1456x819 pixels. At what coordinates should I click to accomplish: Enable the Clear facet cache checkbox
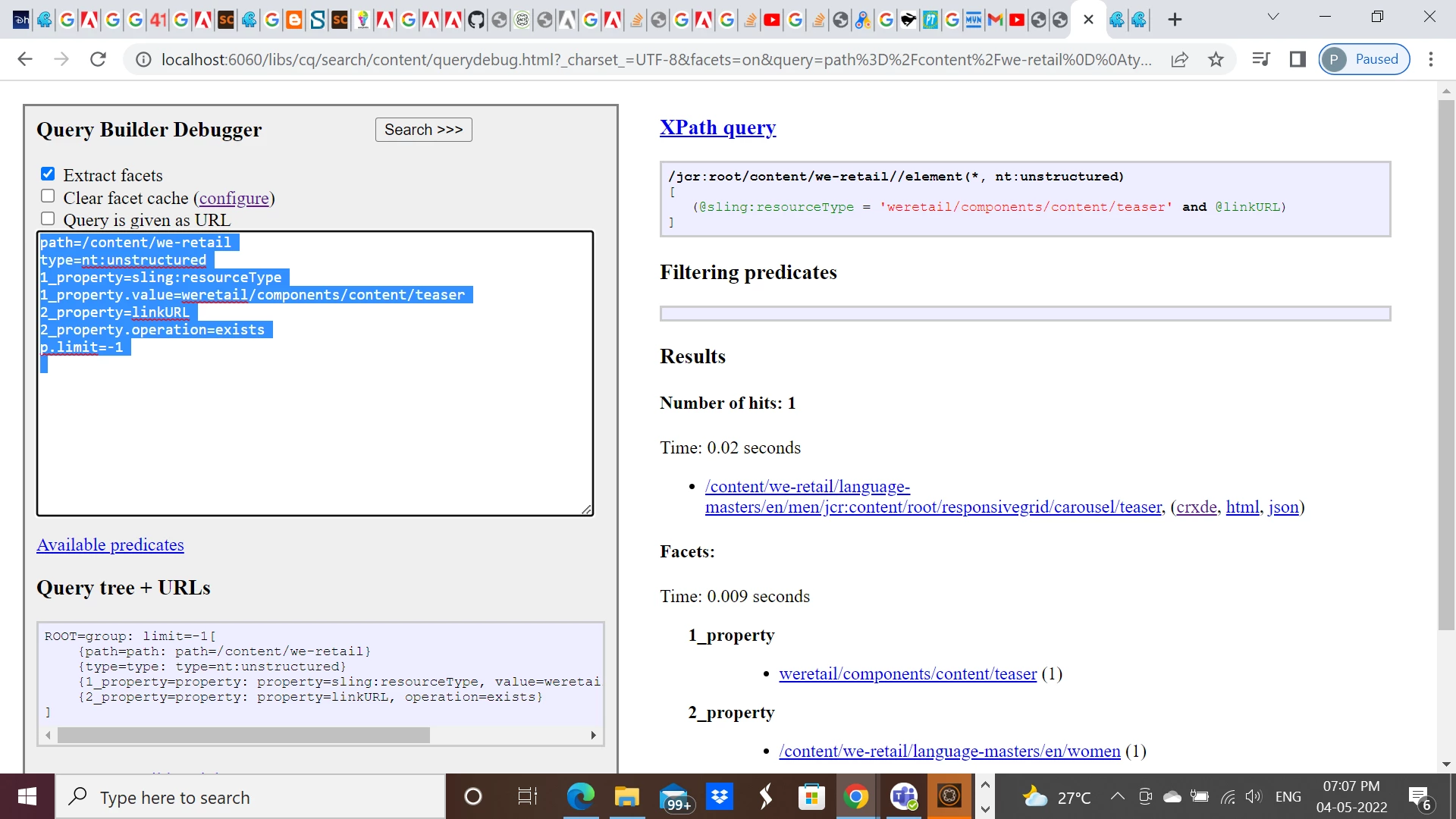click(x=48, y=196)
